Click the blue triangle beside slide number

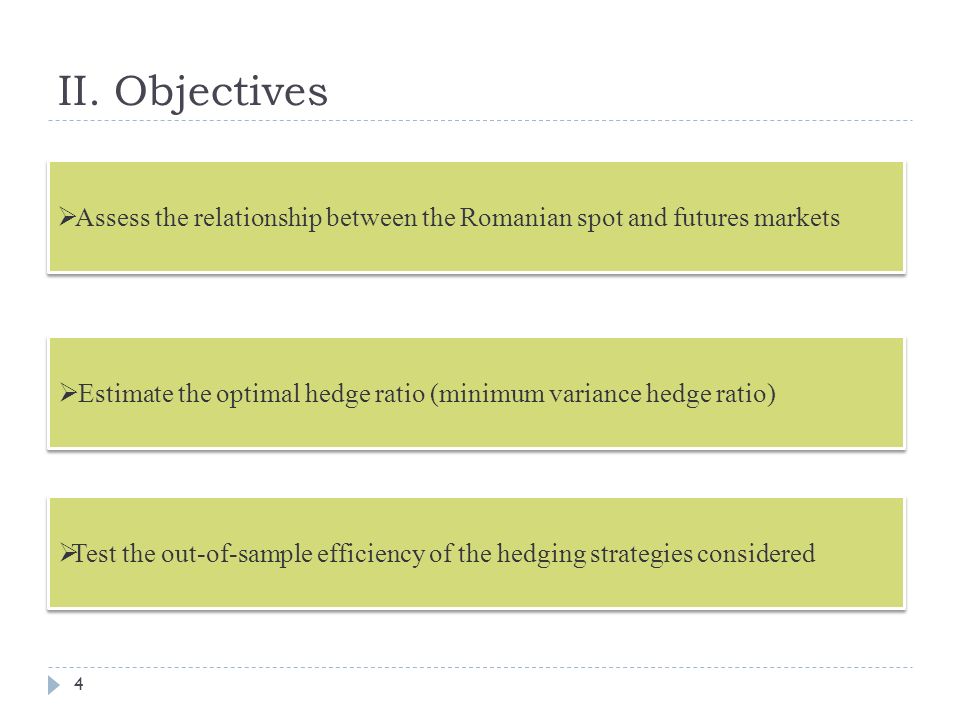click(54, 685)
